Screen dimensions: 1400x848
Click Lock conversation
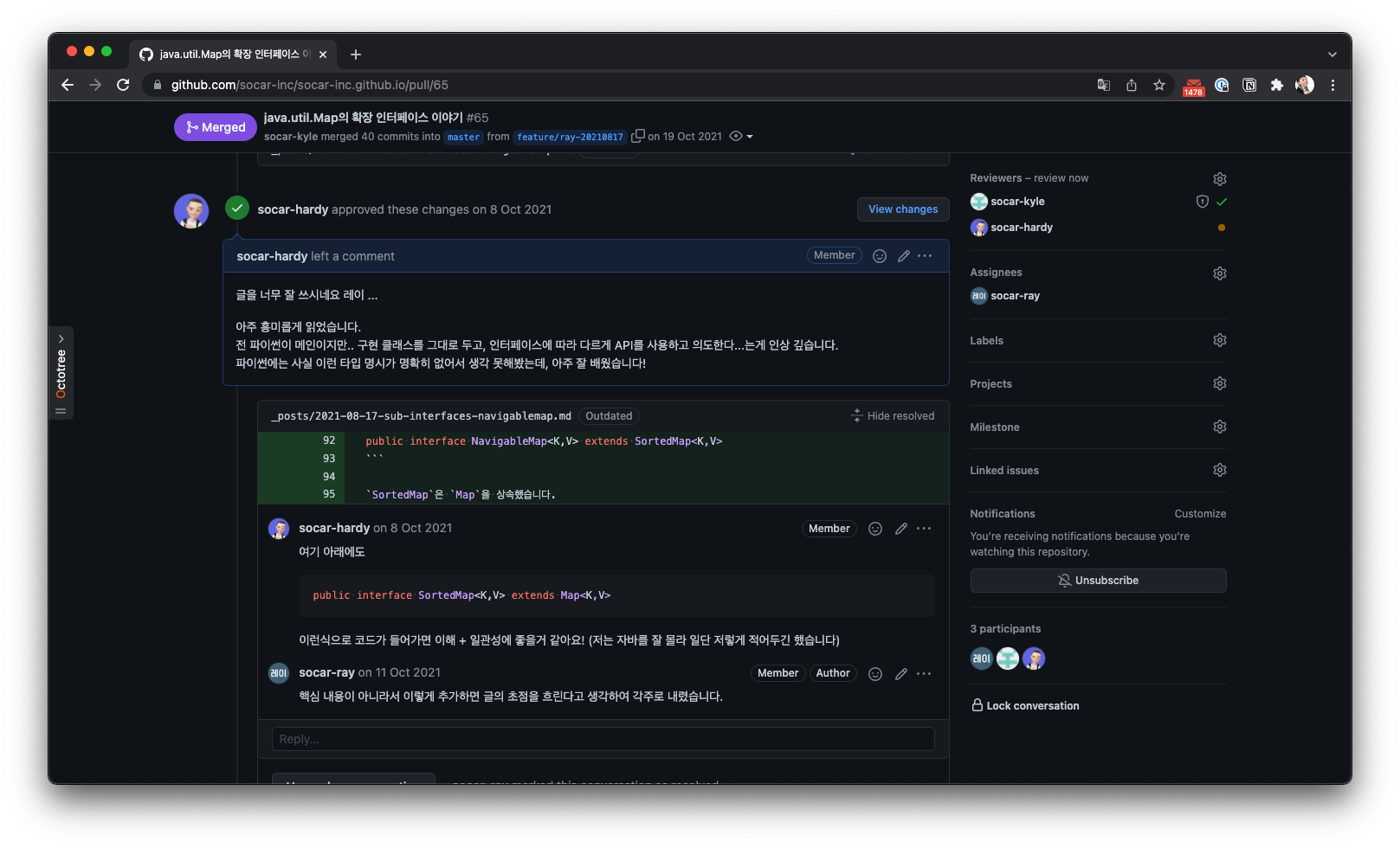point(1025,706)
